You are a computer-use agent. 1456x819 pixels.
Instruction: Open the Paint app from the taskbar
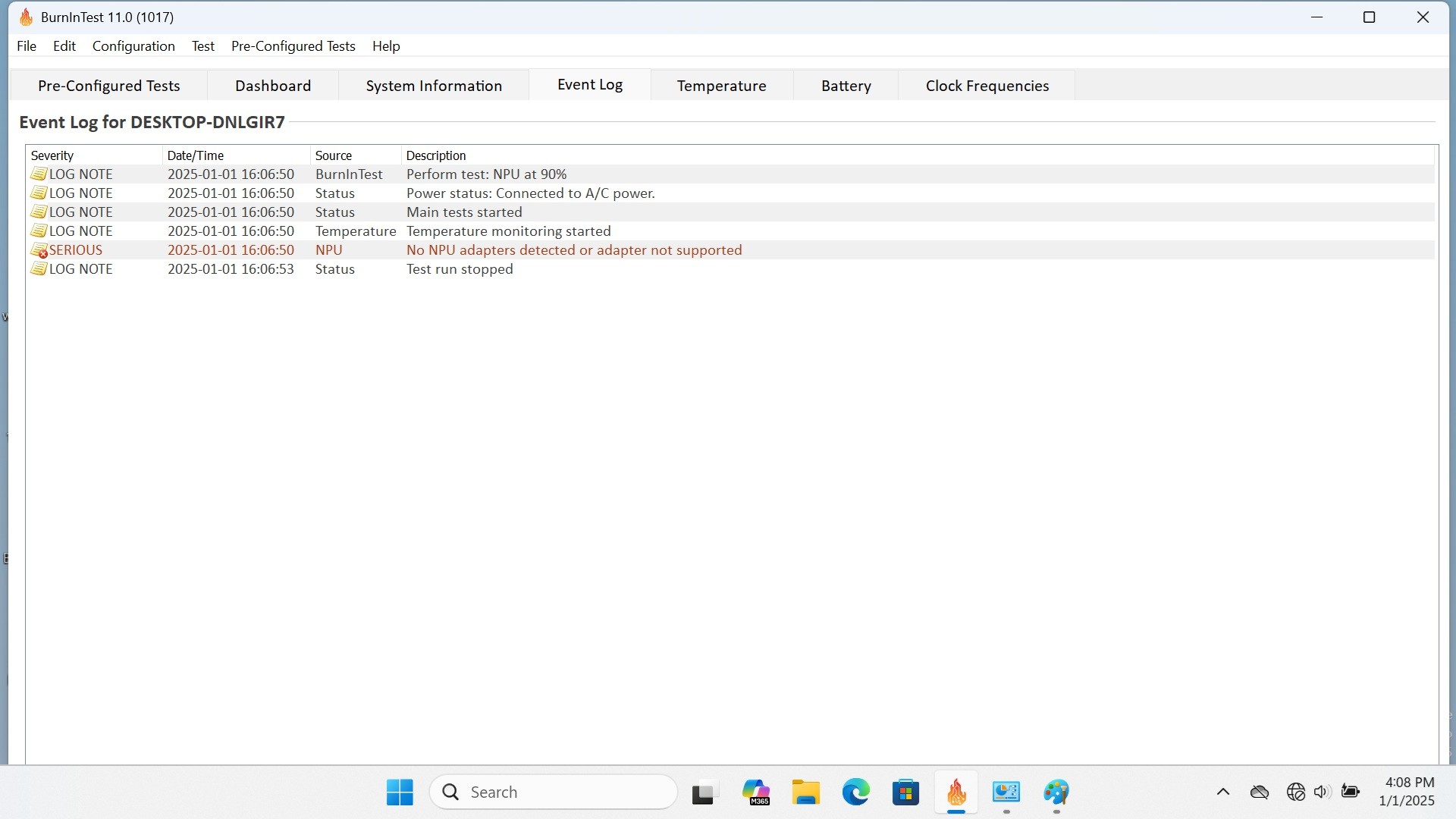(1056, 792)
